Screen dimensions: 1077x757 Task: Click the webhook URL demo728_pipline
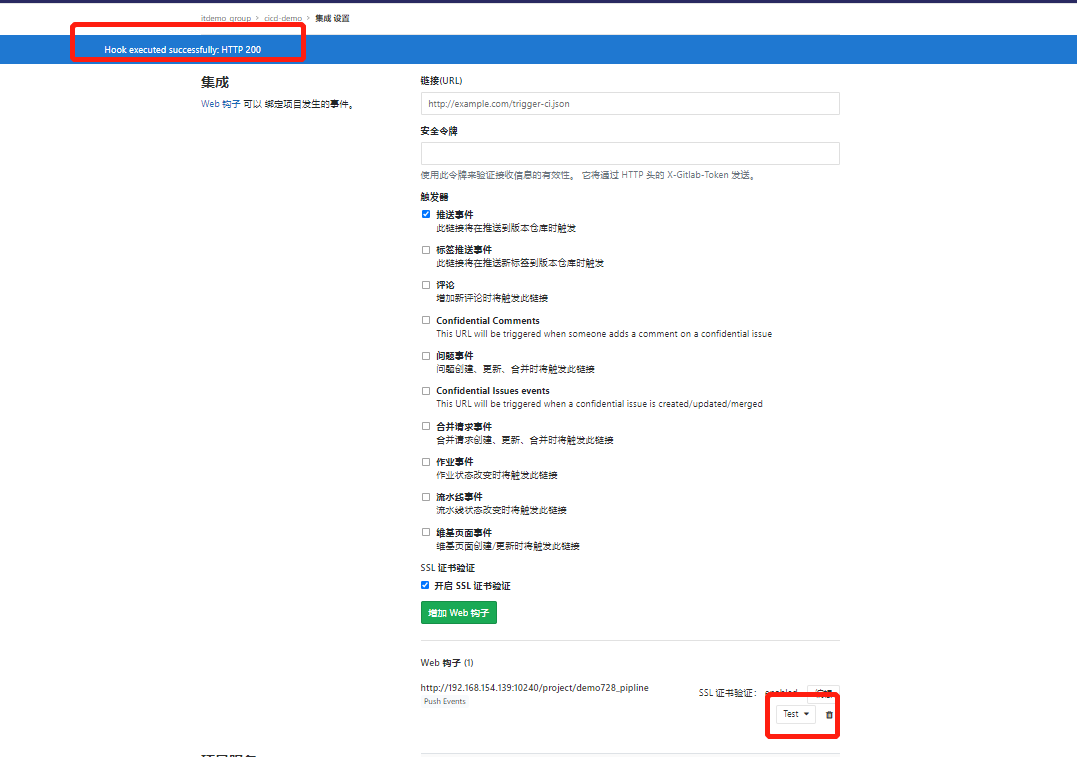pyautogui.click(x=534, y=688)
